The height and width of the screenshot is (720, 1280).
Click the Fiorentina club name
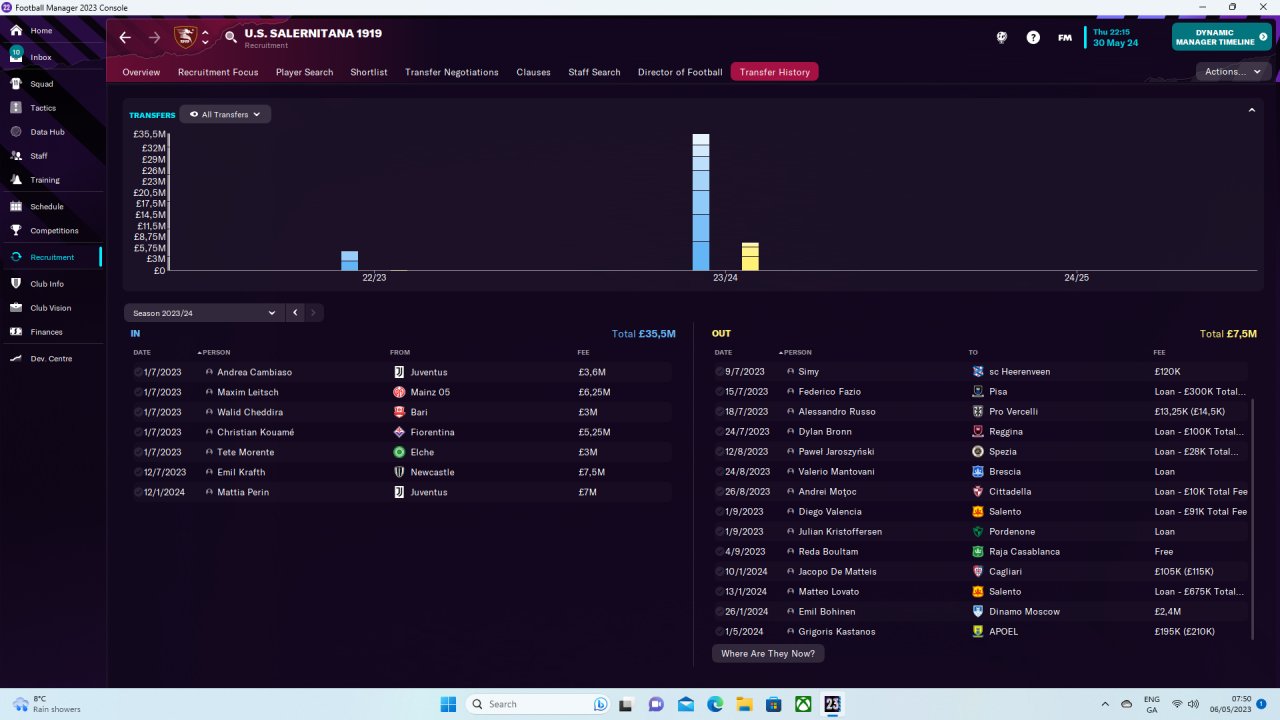pos(432,432)
